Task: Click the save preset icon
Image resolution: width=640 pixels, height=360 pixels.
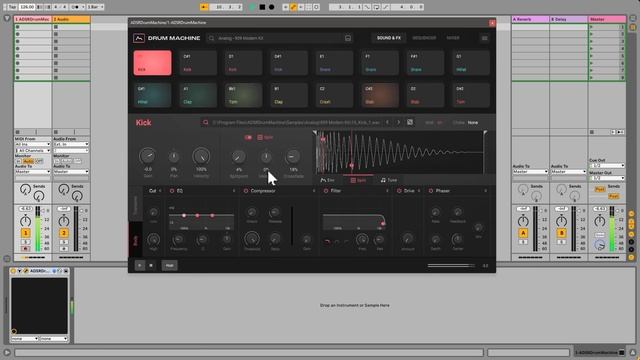Action: pos(348,38)
